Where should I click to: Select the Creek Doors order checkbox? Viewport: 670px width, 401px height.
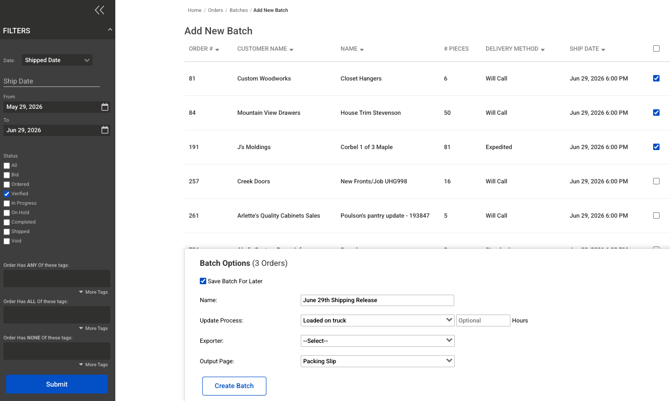pos(656,181)
